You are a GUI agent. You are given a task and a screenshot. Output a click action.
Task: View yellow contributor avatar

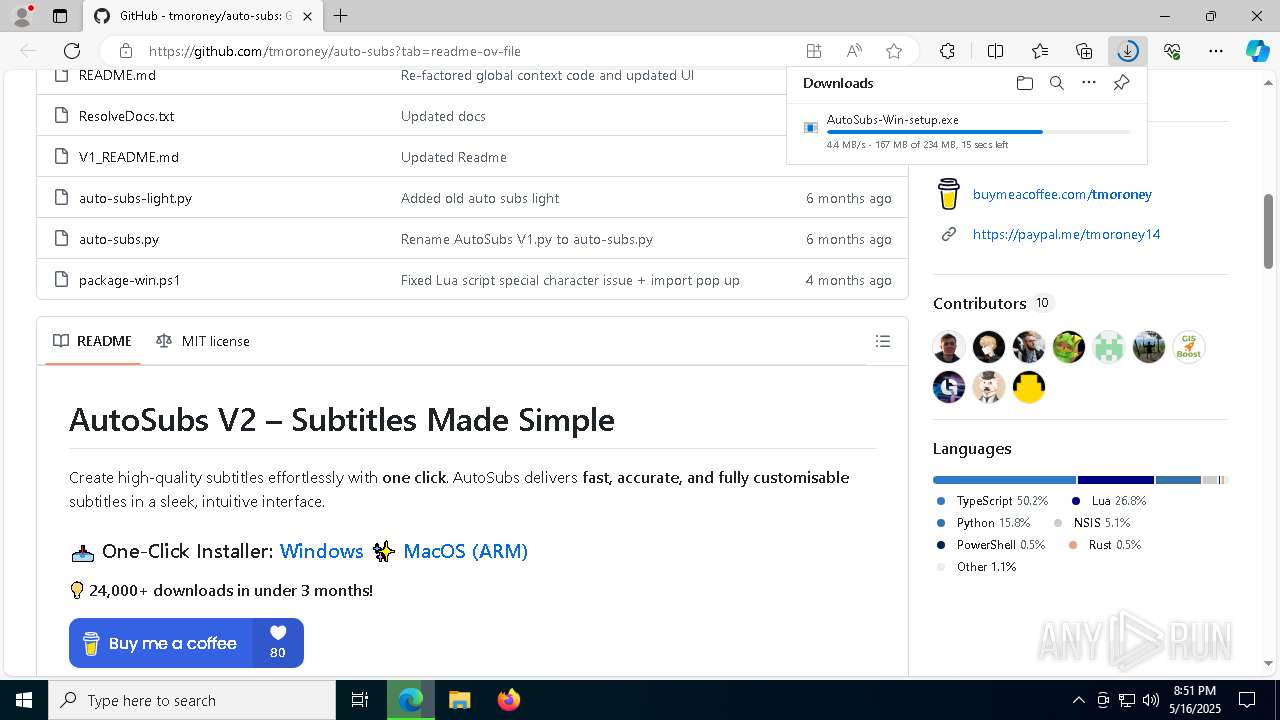coord(1029,387)
